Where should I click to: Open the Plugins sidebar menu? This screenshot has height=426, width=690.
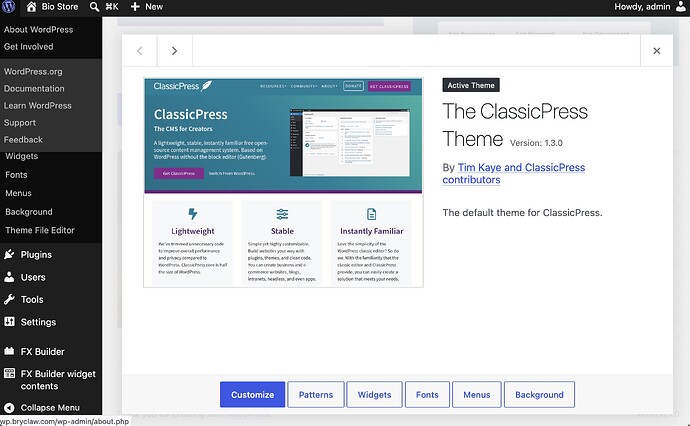coord(36,254)
